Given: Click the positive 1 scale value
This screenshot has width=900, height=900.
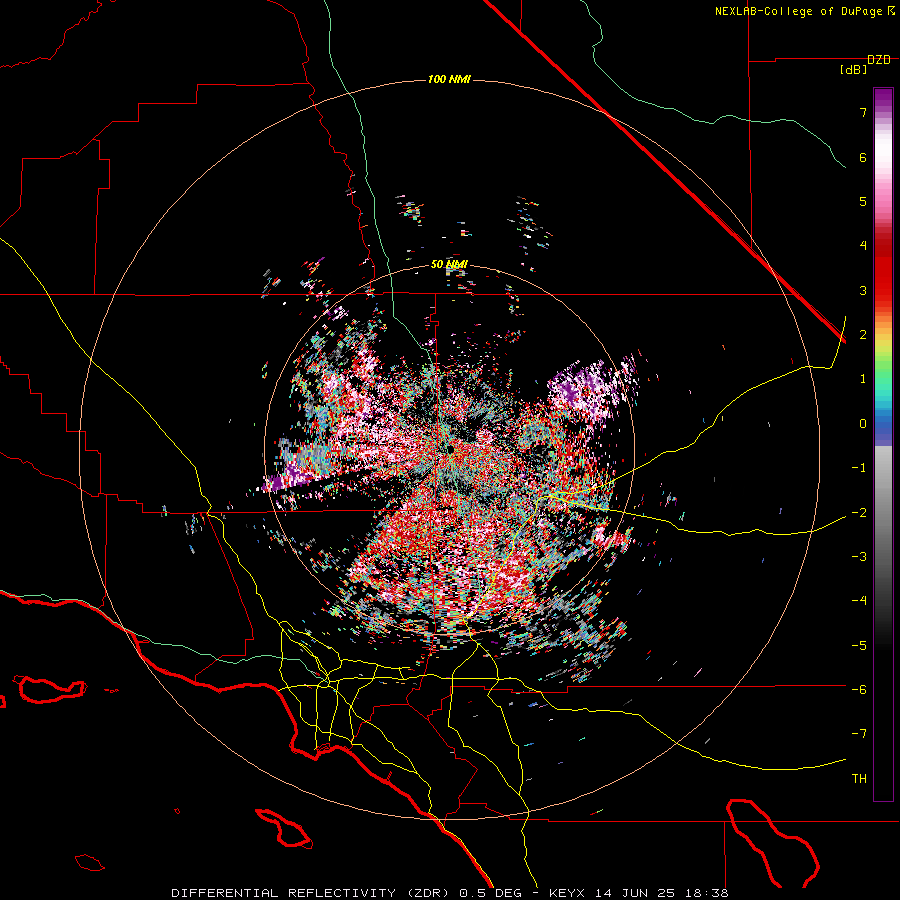Looking at the screenshot, I should 863,379.
